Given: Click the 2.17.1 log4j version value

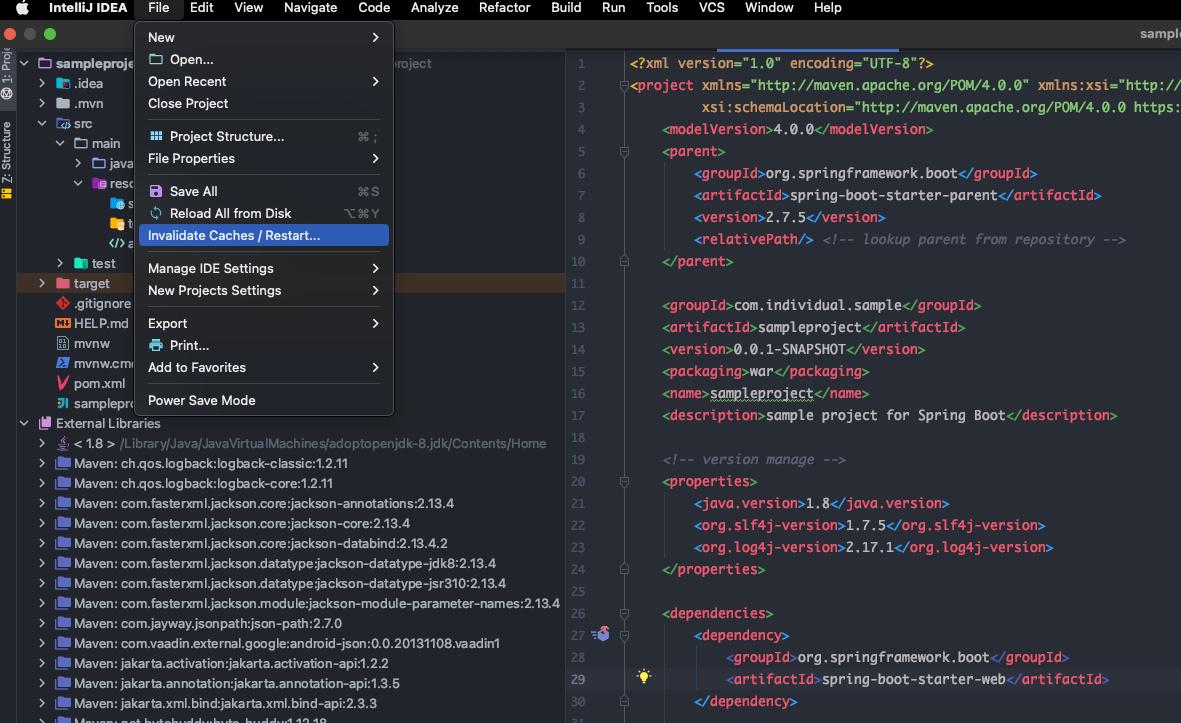Looking at the screenshot, I should (x=869, y=547).
